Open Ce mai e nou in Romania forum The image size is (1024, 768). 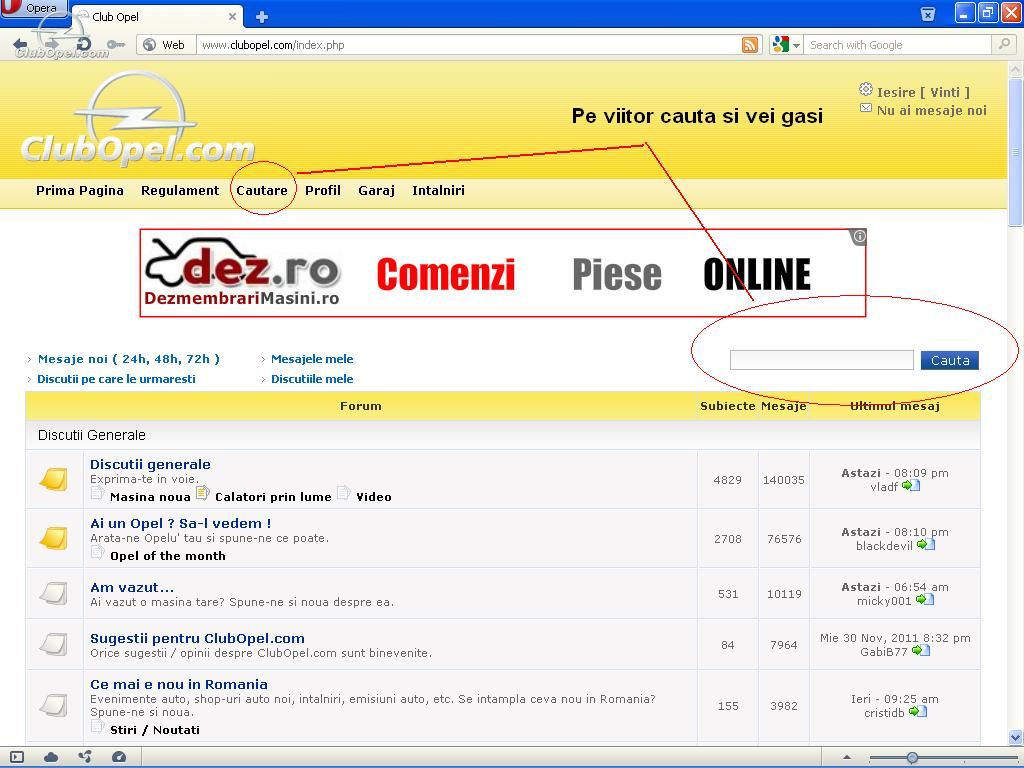click(179, 684)
